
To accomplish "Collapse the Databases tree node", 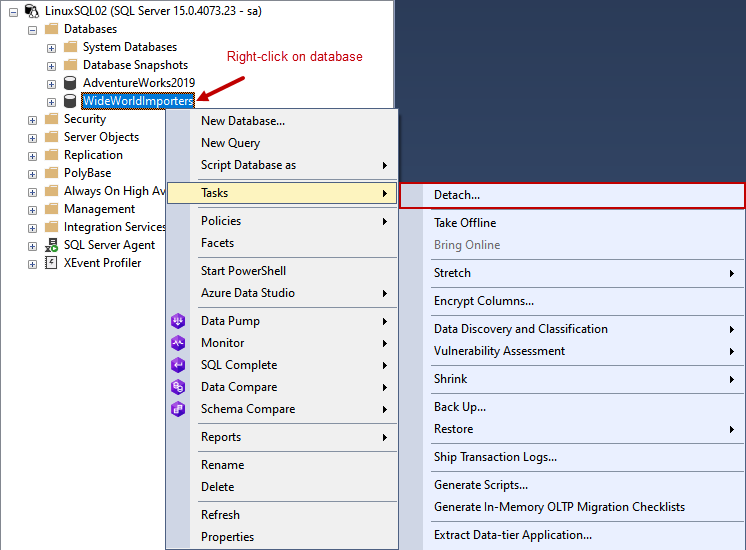I will click(32, 30).
